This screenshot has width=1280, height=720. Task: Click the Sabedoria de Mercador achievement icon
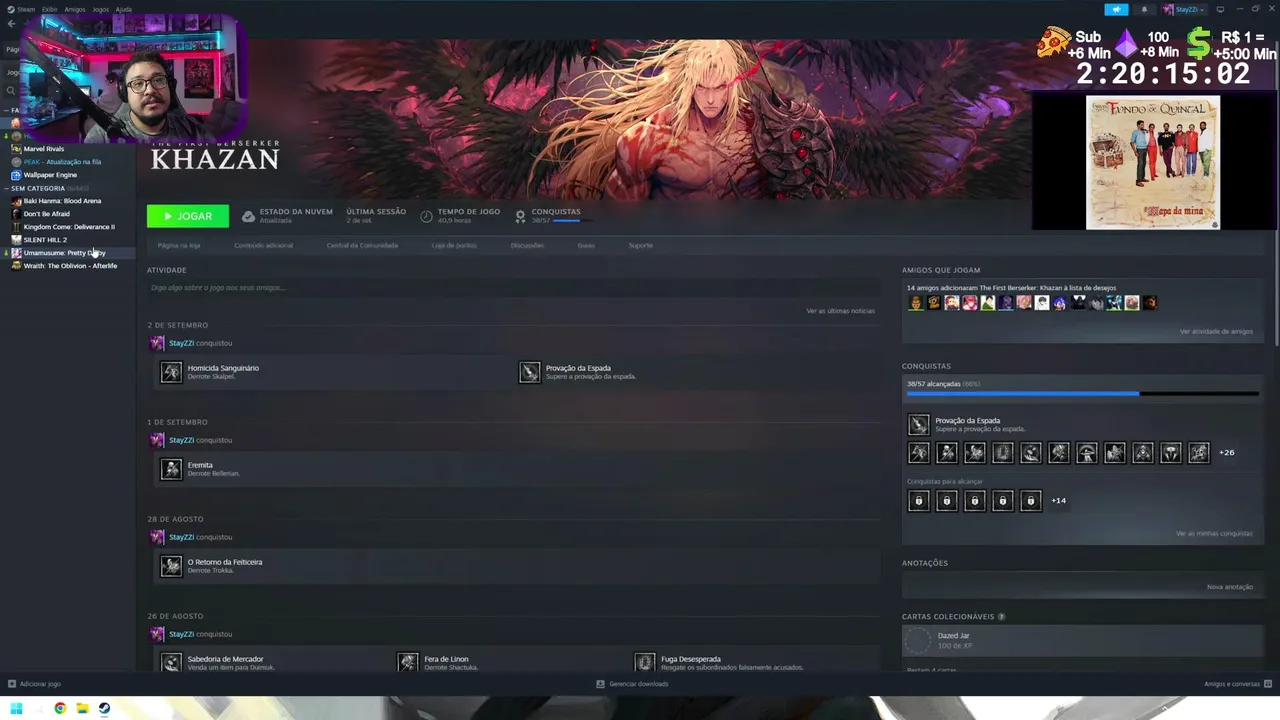pyautogui.click(x=171, y=662)
